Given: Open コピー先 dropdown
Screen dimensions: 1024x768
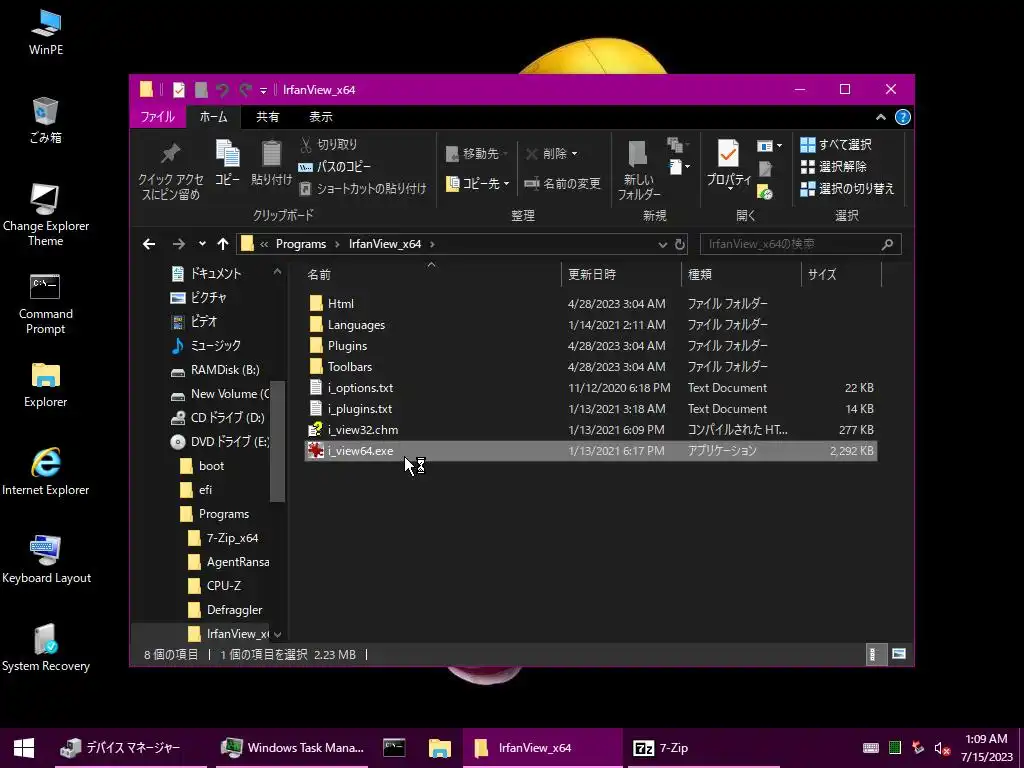Looking at the screenshot, I should pyautogui.click(x=477, y=184).
